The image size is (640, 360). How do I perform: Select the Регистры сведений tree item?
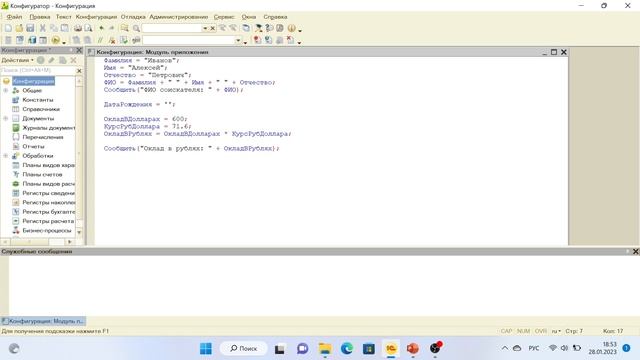click(49, 193)
